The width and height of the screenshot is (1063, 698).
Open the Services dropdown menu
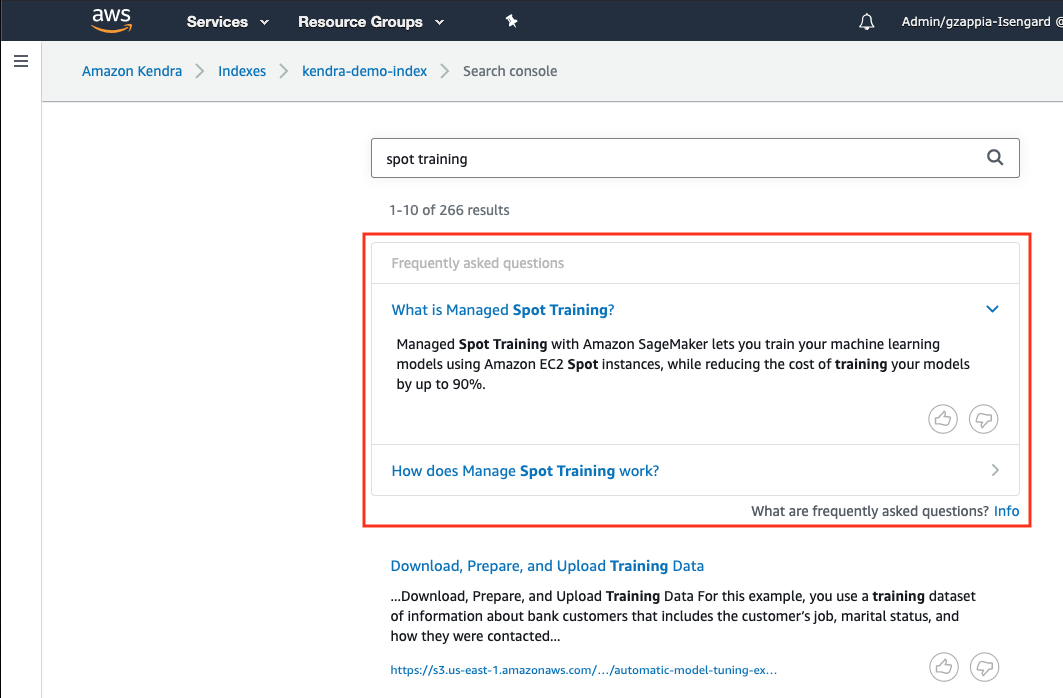click(x=228, y=22)
